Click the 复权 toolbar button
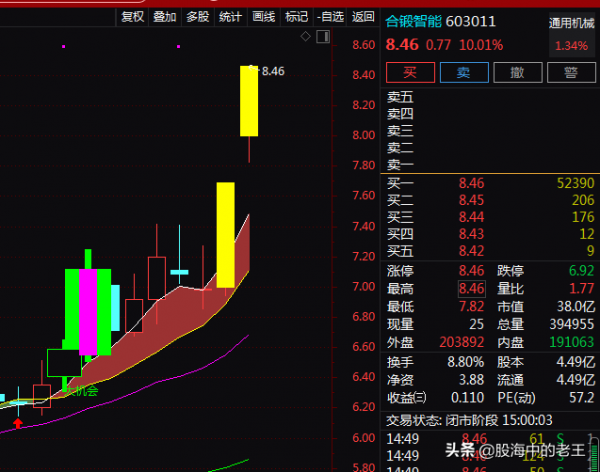 [x=132, y=17]
